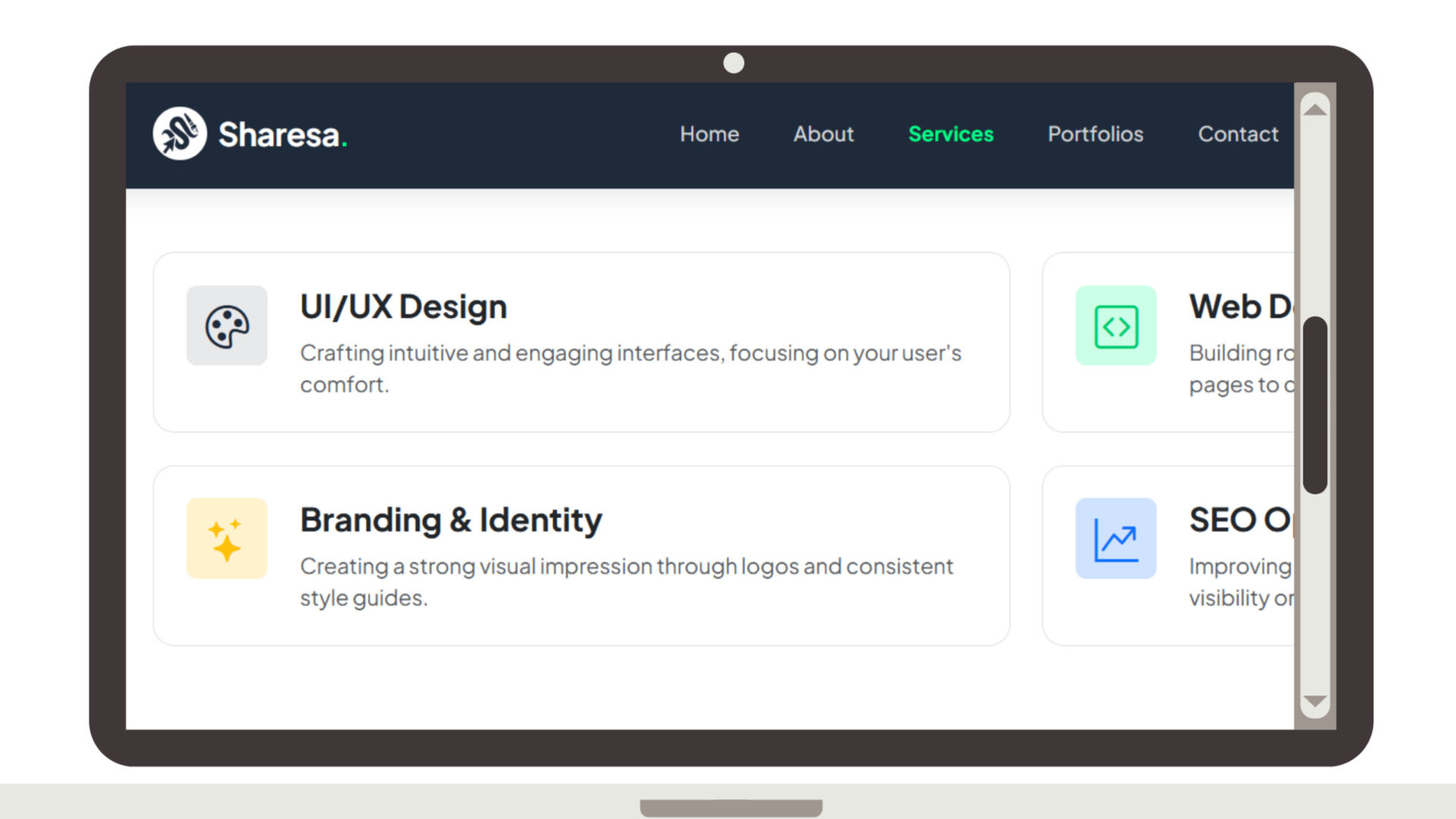1456x819 pixels.
Task: Click the Branding sparkles icon
Action: (x=227, y=538)
